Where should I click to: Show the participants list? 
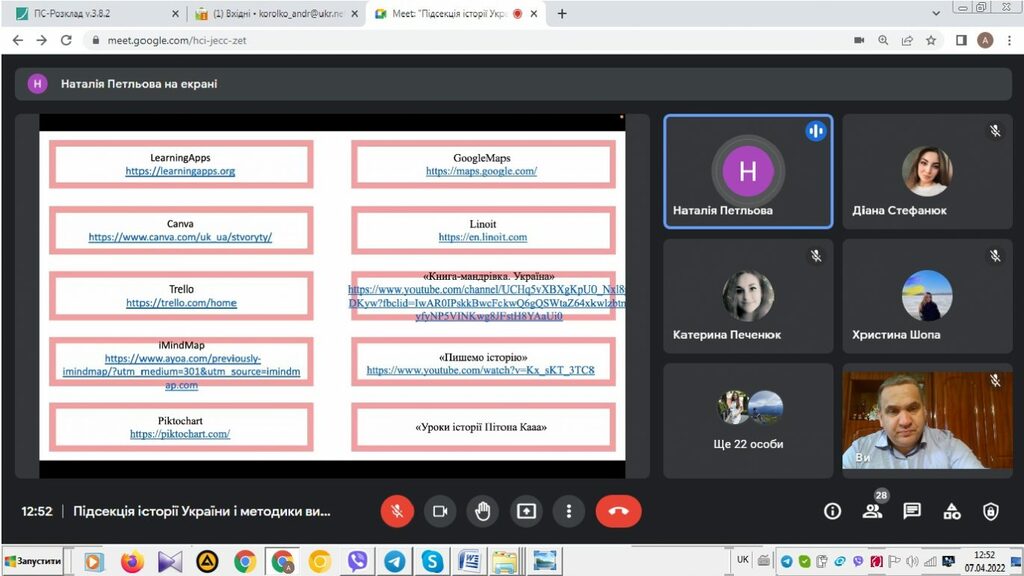click(x=872, y=511)
